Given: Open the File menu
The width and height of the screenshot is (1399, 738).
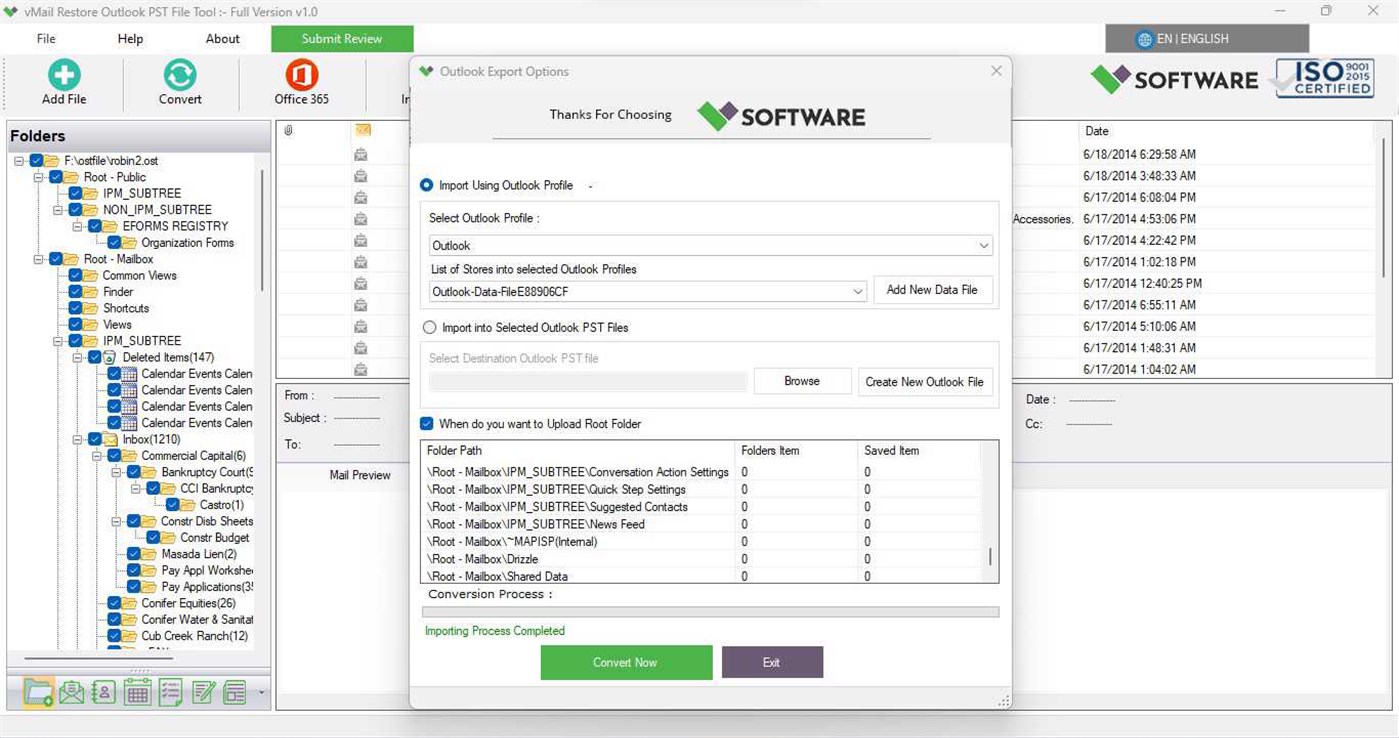Looking at the screenshot, I should 45,38.
